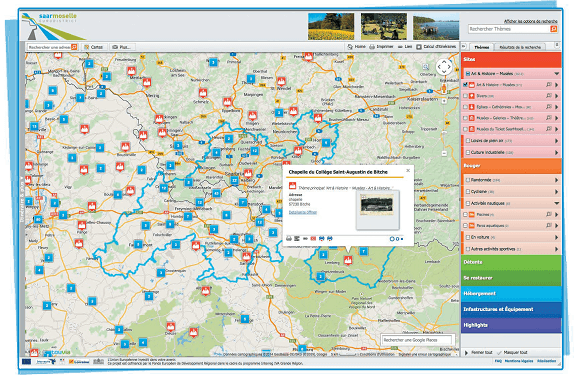Viewport: 574px width, 375px height.
Task: Uncheck the Art & Histoire – Musées sub-theme checkbox
Action: tap(465, 85)
